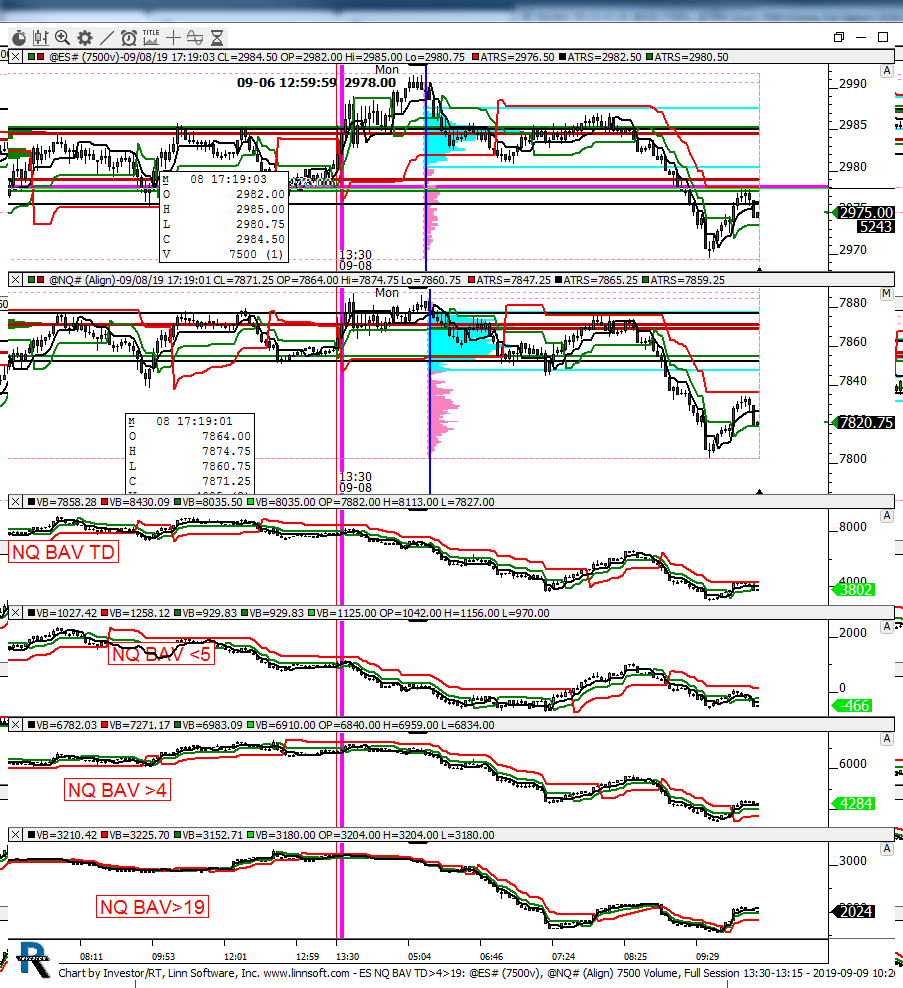Toggle the M scale button on NQ pane
The width and height of the screenshot is (903, 988).
pos(887,294)
